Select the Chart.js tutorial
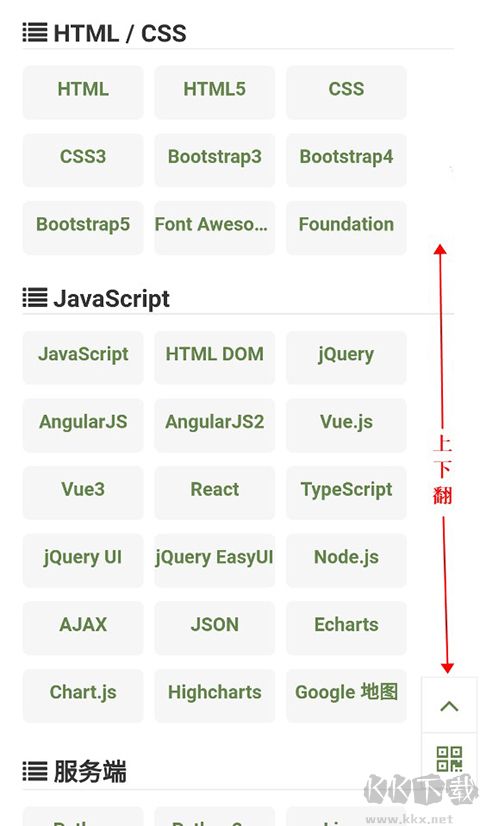Screen dimensions: 480x826 (83, 696)
